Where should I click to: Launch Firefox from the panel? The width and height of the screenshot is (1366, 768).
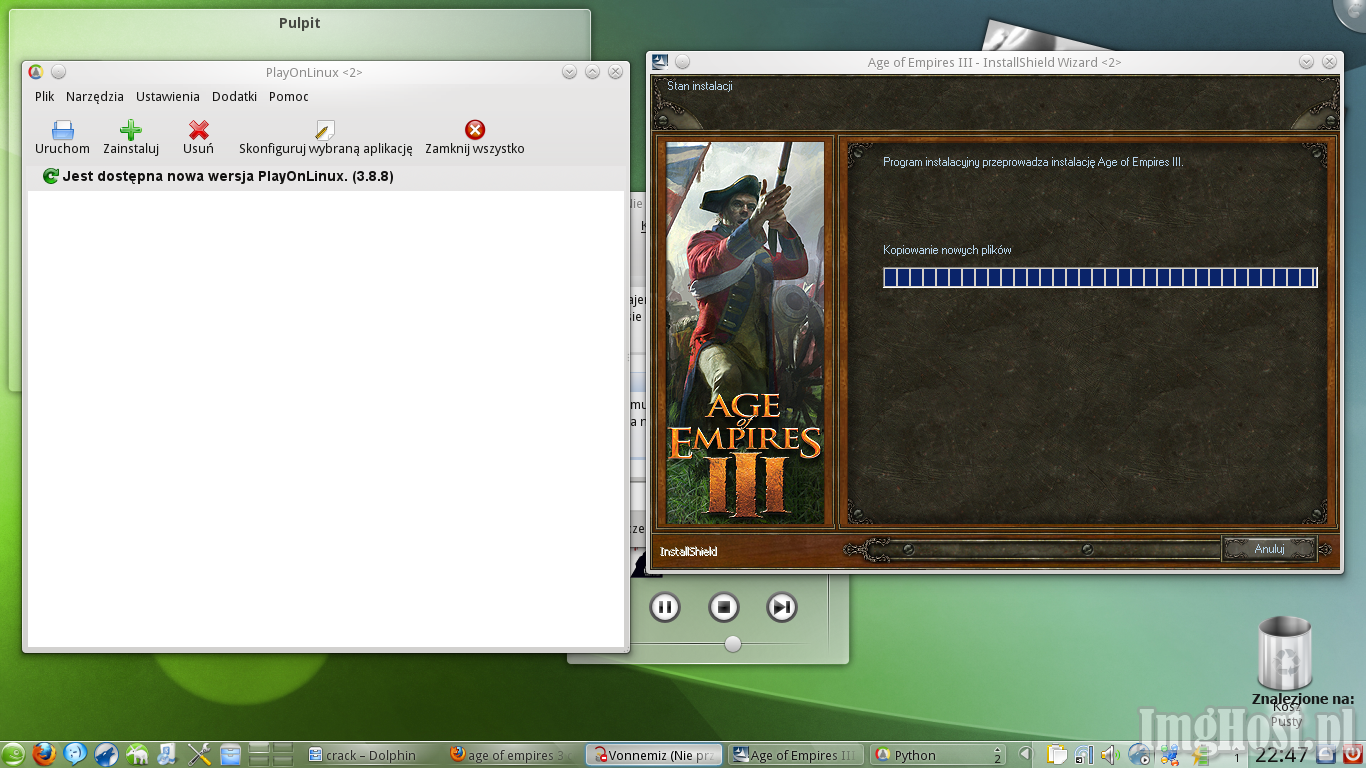point(44,754)
